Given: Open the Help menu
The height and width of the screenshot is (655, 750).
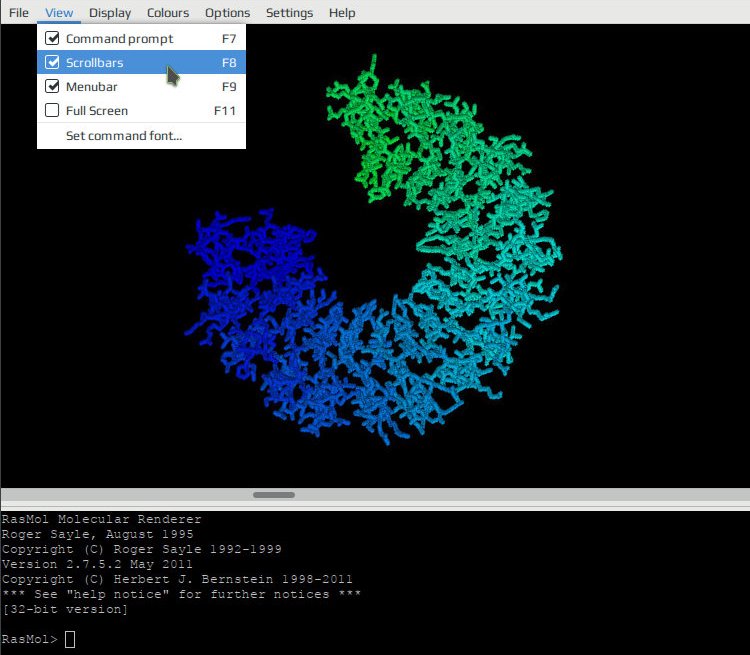Looking at the screenshot, I should tap(342, 12).
